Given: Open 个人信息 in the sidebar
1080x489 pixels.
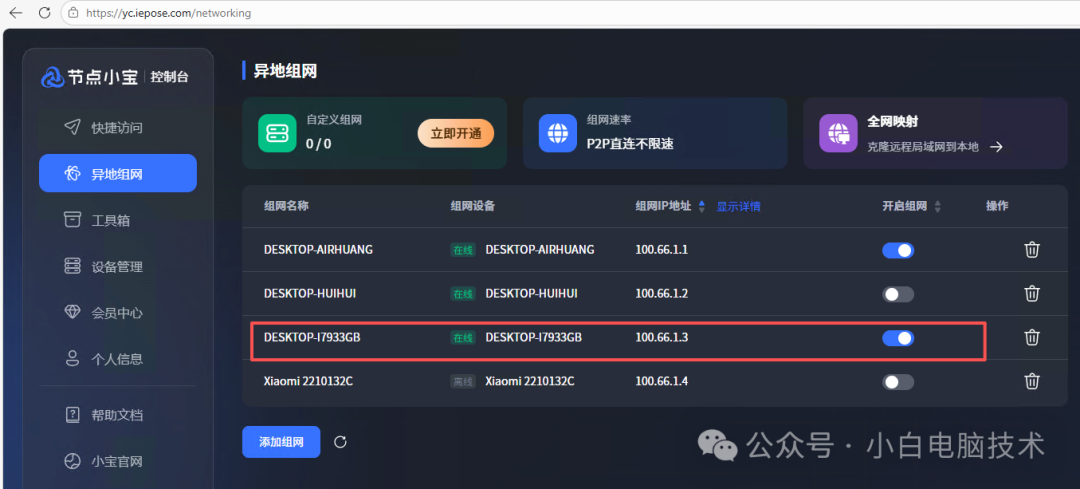Looking at the screenshot, I should click(118, 359).
